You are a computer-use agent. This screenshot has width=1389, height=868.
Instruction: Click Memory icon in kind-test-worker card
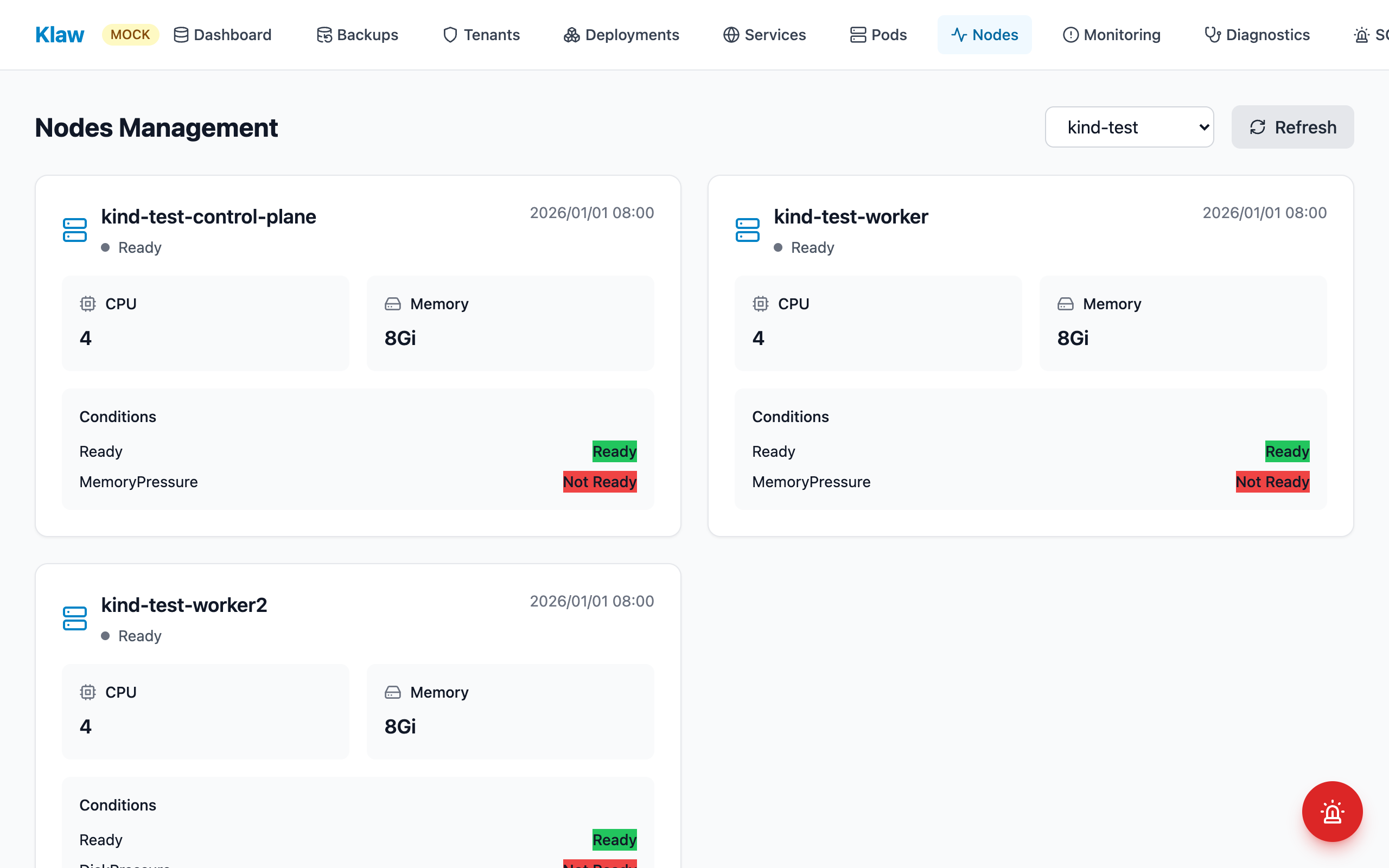[x=1065, y=304]
